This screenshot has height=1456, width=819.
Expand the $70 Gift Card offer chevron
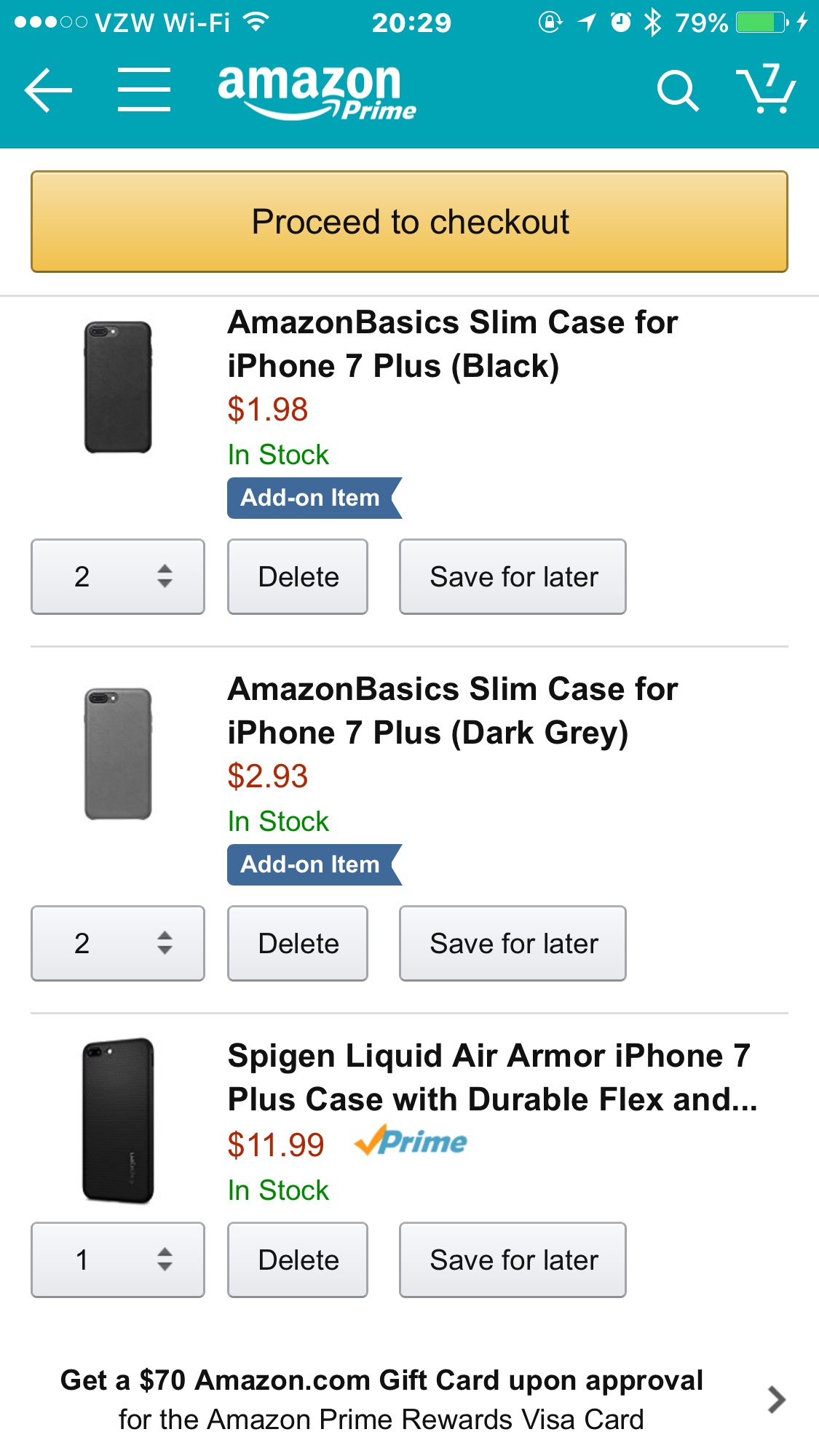click(x=777, y=1399)
